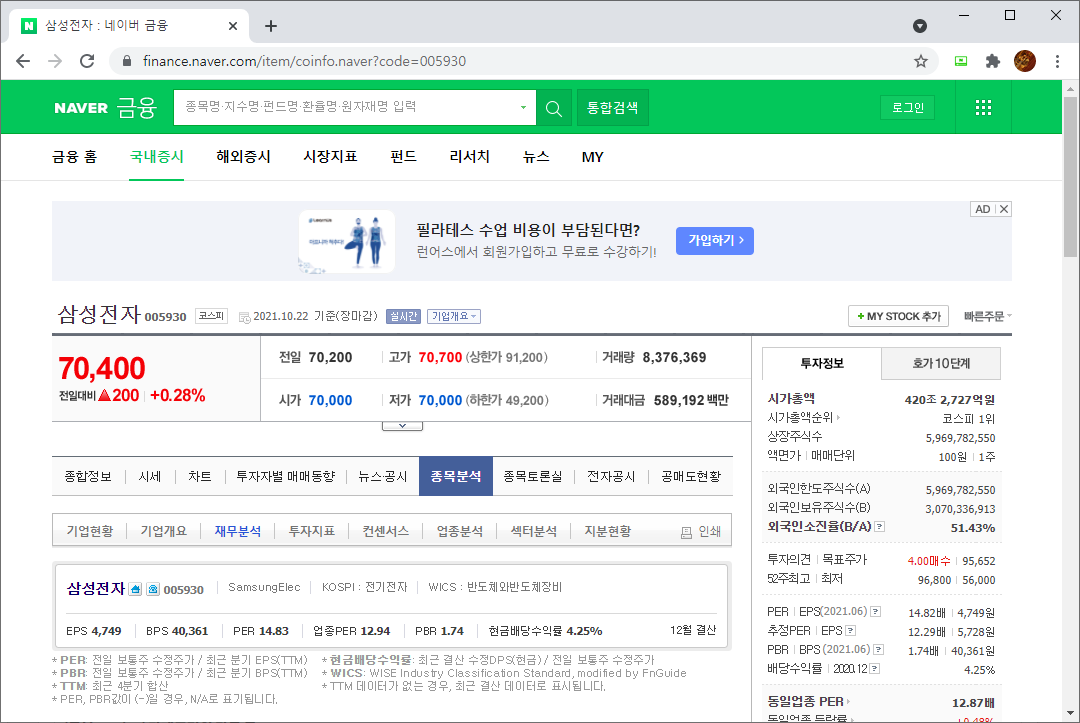Select the 뉴스·공시 tab

(x=383, y=476)
